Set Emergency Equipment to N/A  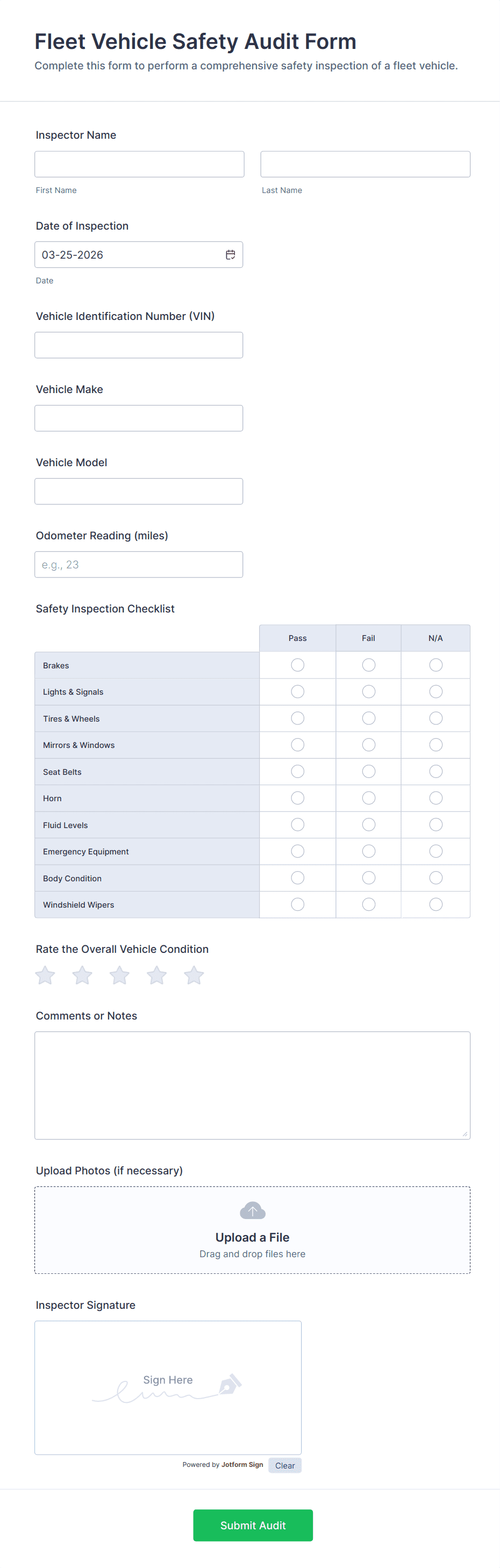(435, 851)
